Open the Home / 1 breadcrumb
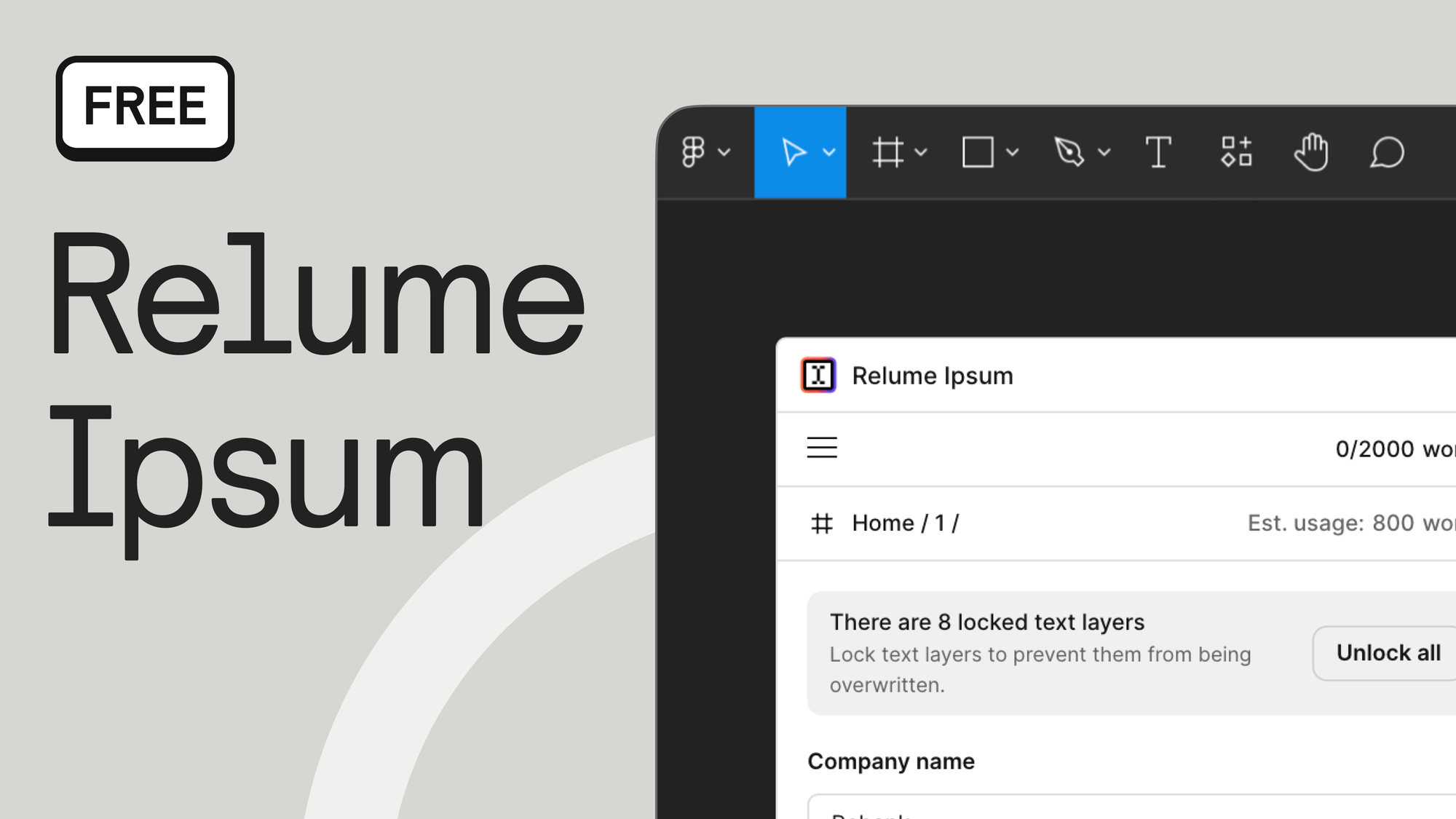 906,522
